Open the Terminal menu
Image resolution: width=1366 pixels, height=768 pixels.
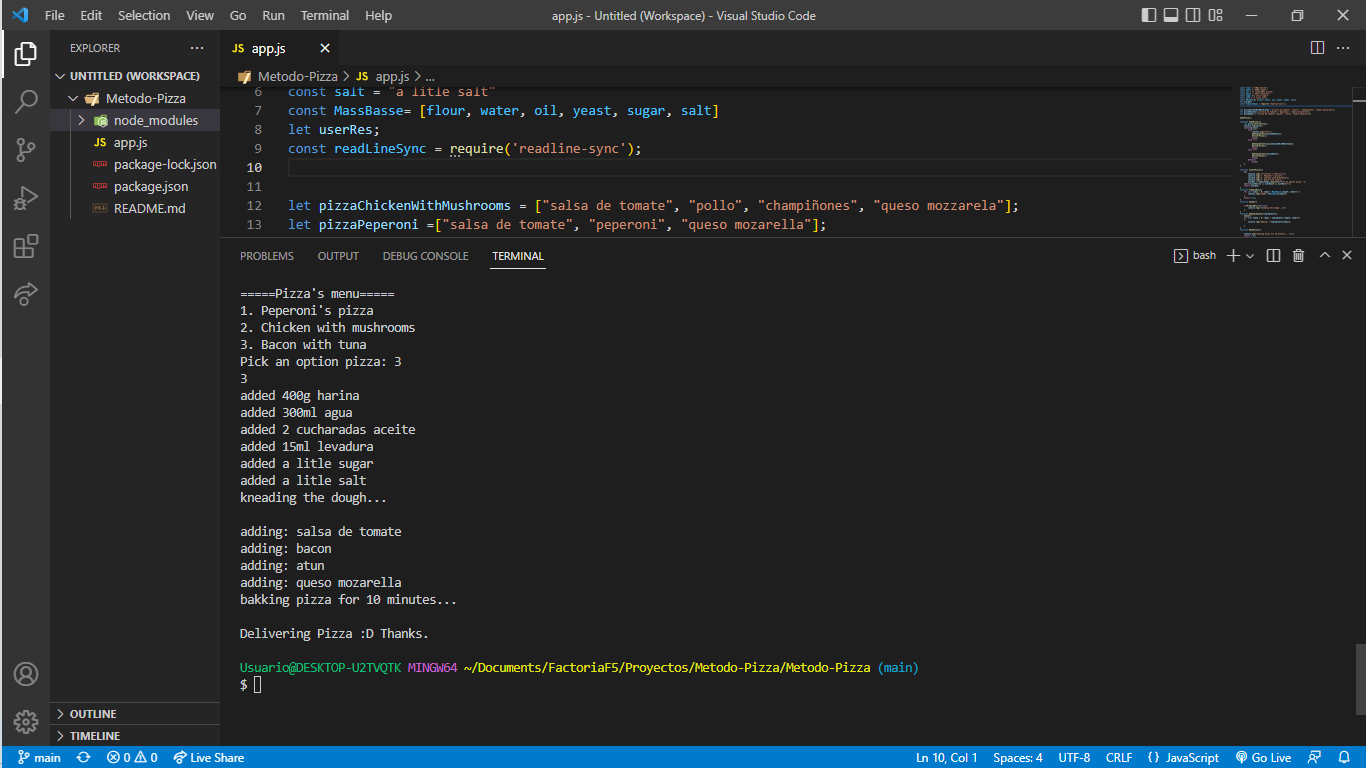(323, 15)
